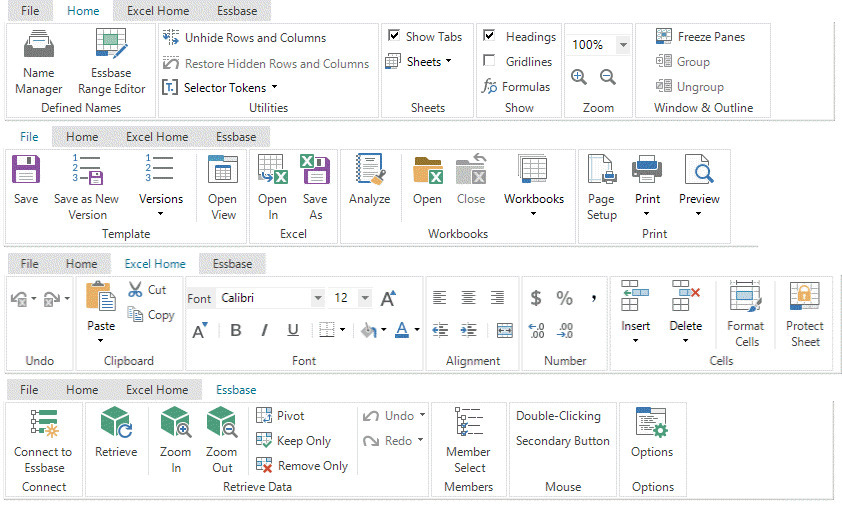The width and height of the screenshot is (842, 510).
Task: Expand the Print dropdown
Action: point(647,214)
